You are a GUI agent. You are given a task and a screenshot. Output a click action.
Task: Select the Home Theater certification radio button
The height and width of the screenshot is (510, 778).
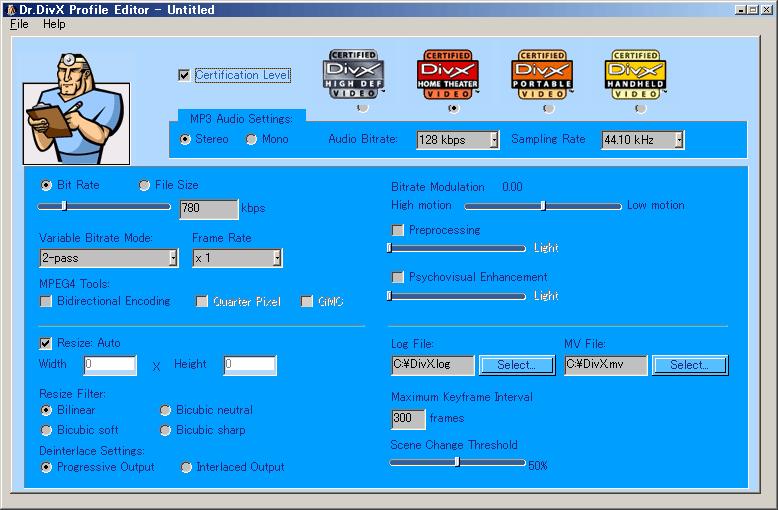click(x=453, y=108)
